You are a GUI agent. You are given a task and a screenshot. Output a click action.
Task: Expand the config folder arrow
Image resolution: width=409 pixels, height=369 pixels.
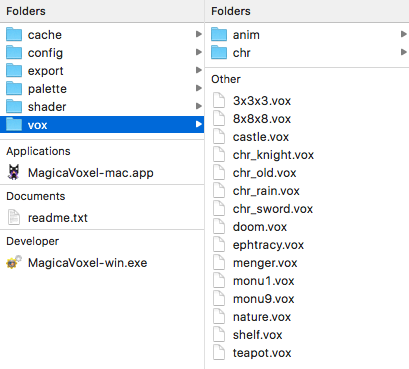click(199, 52)
